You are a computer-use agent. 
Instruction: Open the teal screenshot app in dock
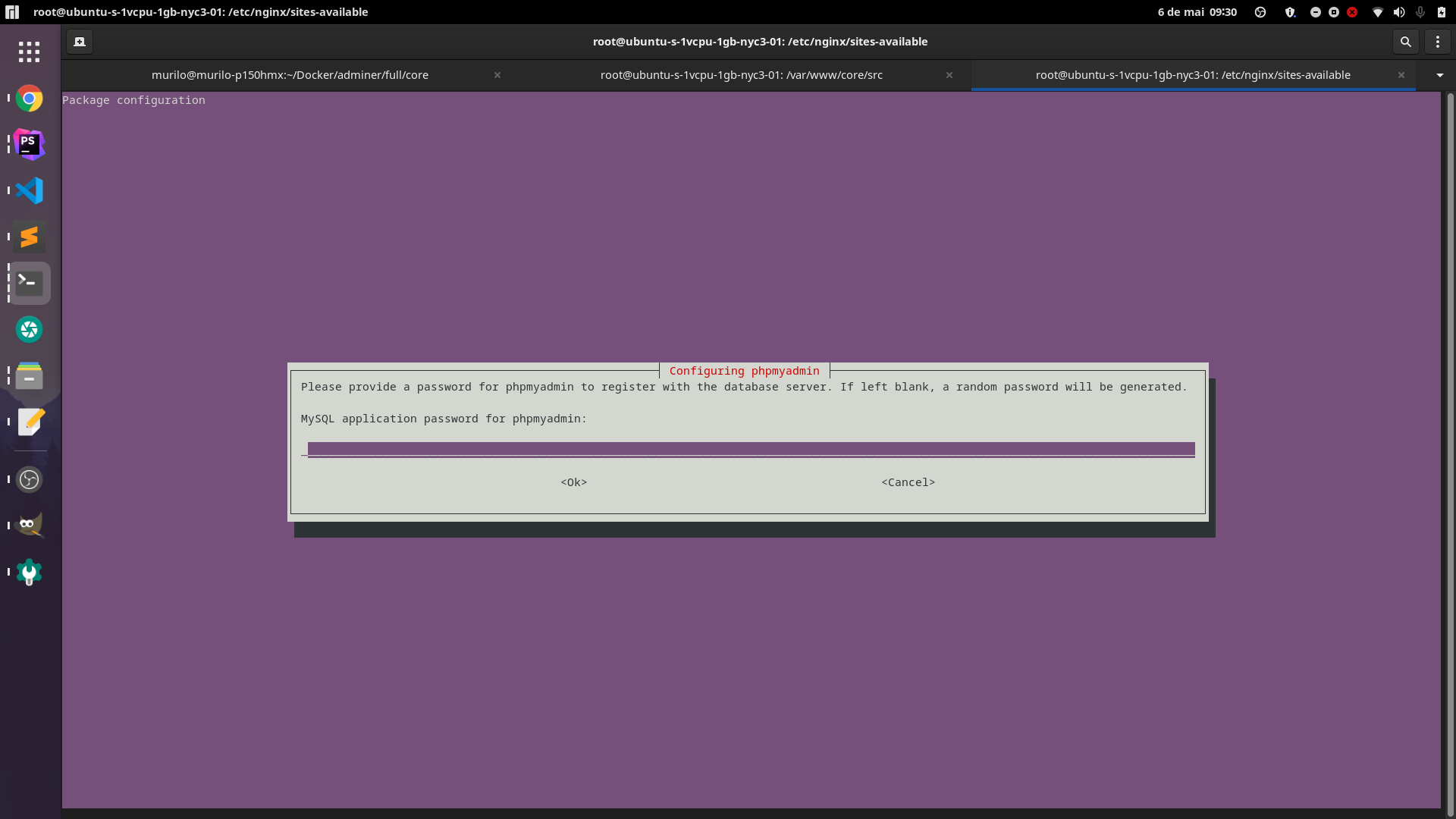point(29,329)
